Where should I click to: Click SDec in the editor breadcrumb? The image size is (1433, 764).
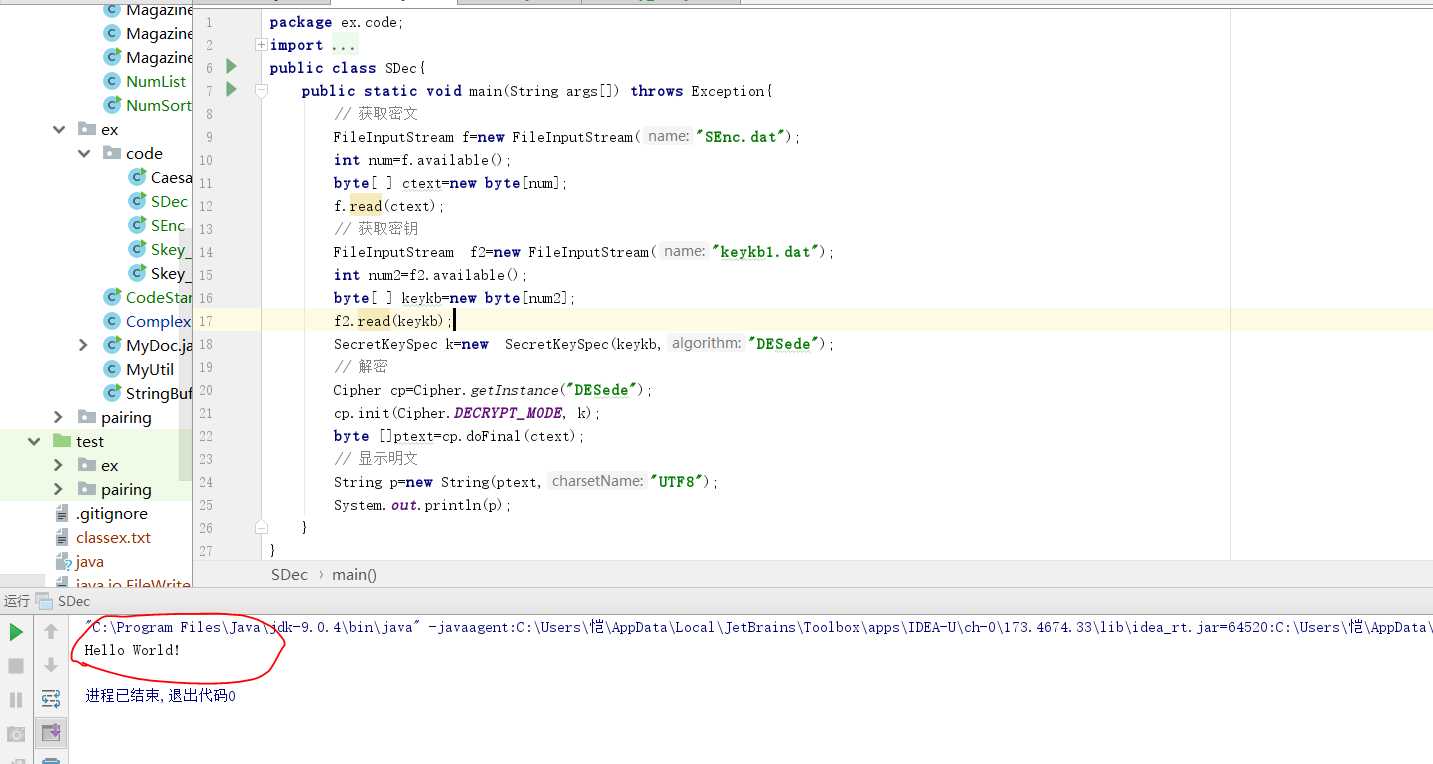289,574
